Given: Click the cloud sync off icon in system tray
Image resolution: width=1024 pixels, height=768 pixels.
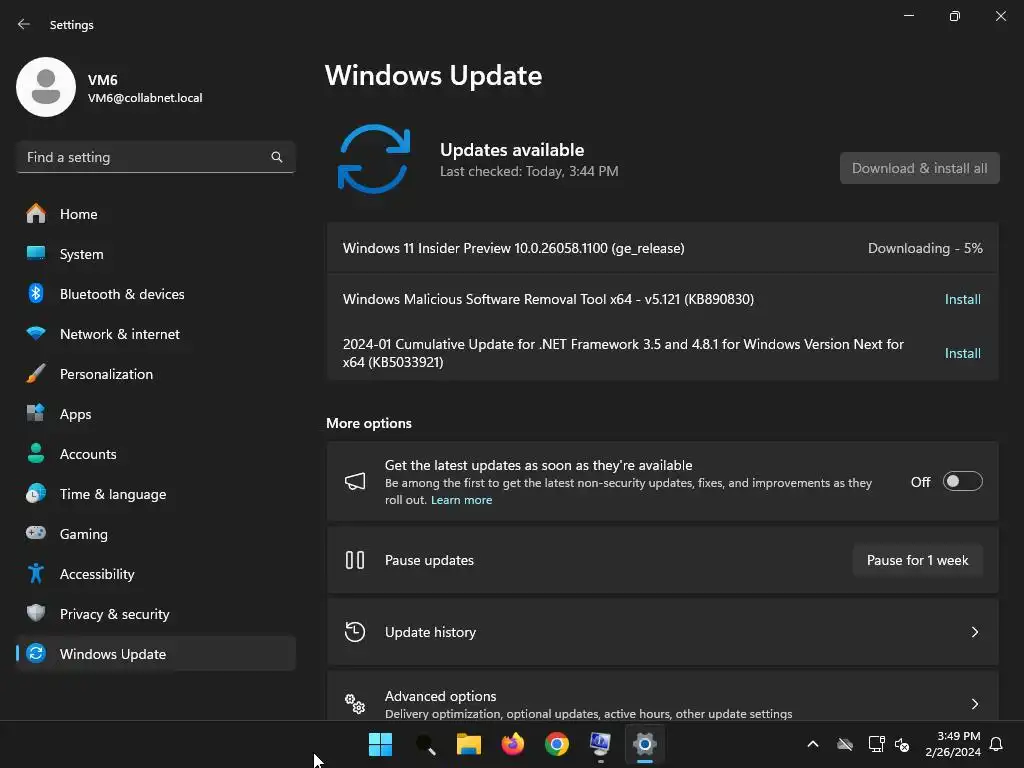Looking at the screenshot, I should pos(845,744).
